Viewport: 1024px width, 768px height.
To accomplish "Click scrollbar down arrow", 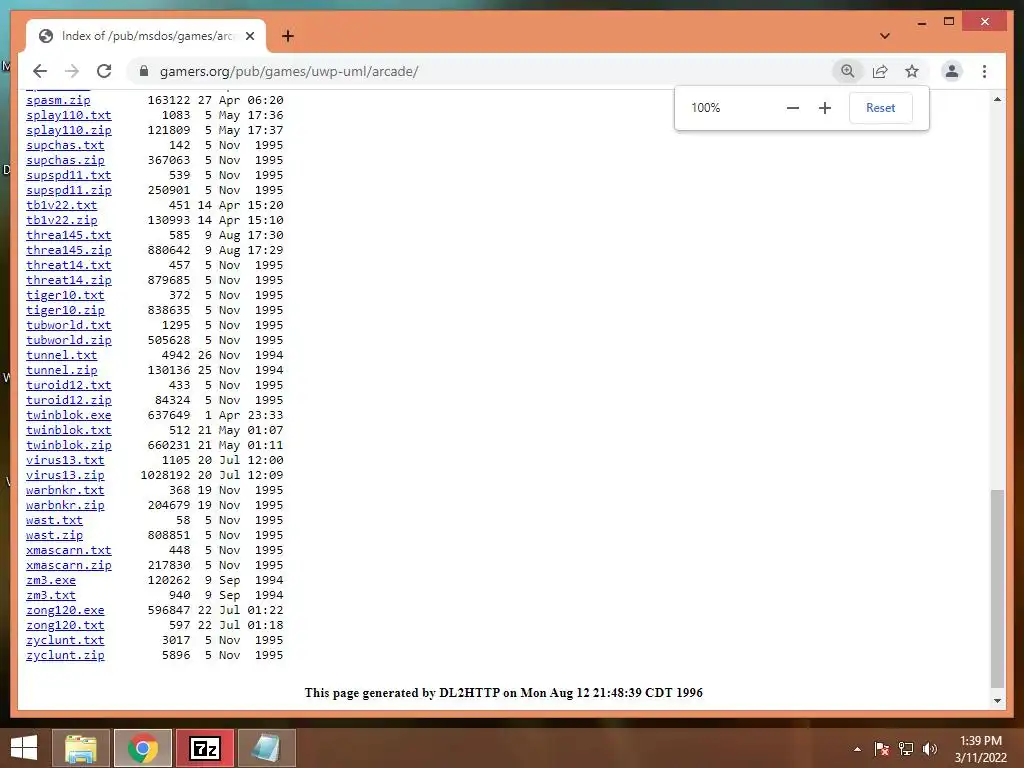I will 997,701.
